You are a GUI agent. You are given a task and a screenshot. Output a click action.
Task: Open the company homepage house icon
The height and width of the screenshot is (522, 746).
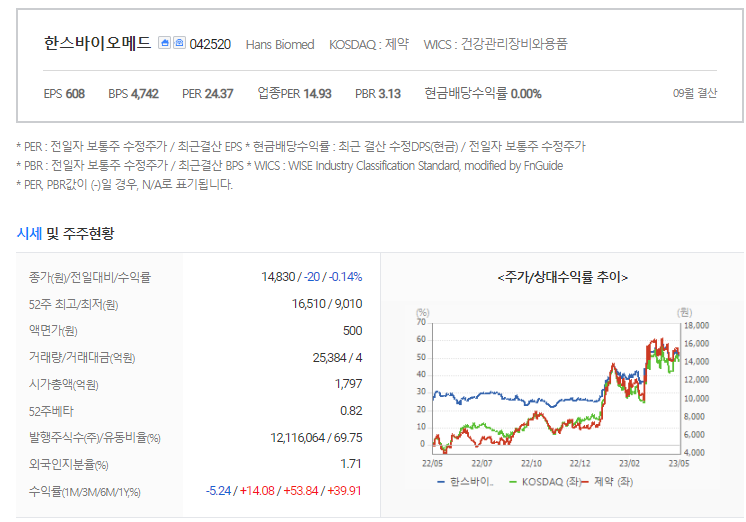(164, 43)
